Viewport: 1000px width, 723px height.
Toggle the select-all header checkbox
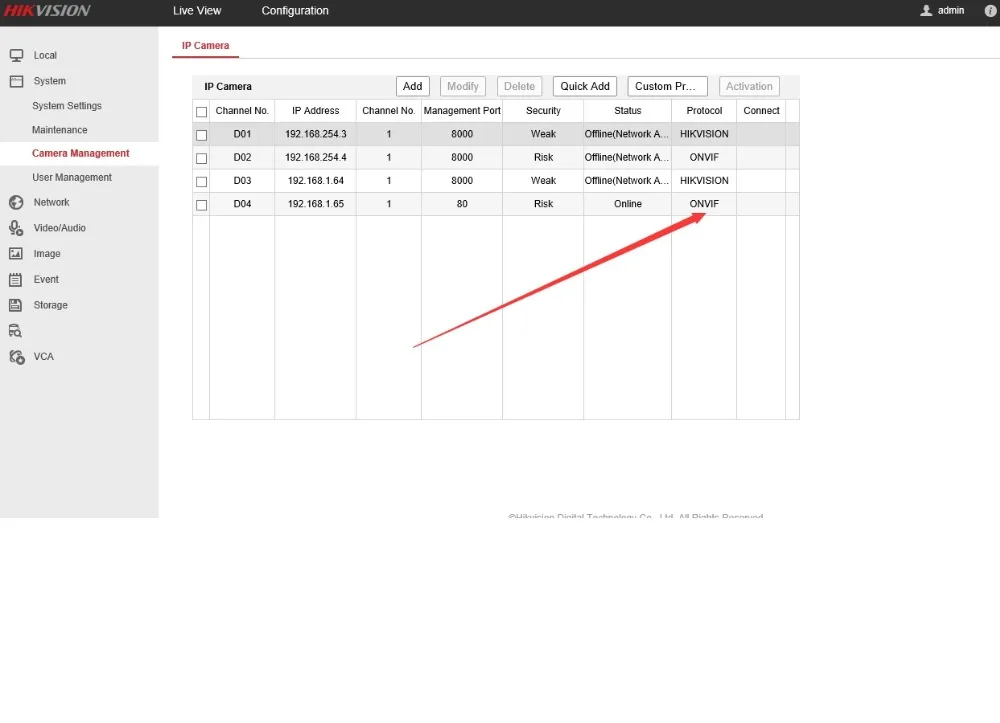pyautogui.click(x=202, y=112)
